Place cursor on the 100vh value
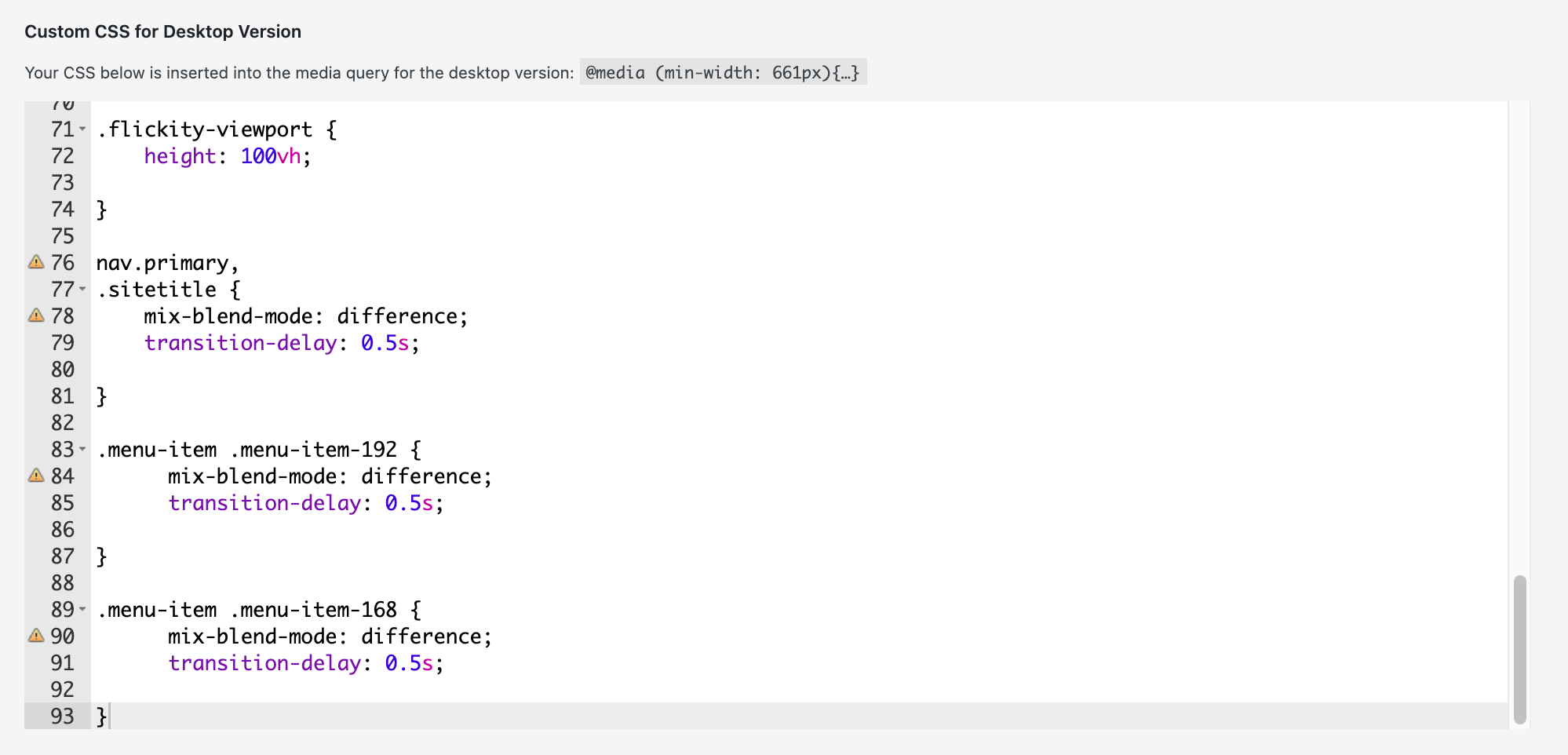This screenshot has height=755, width=1568. point(270,155)
